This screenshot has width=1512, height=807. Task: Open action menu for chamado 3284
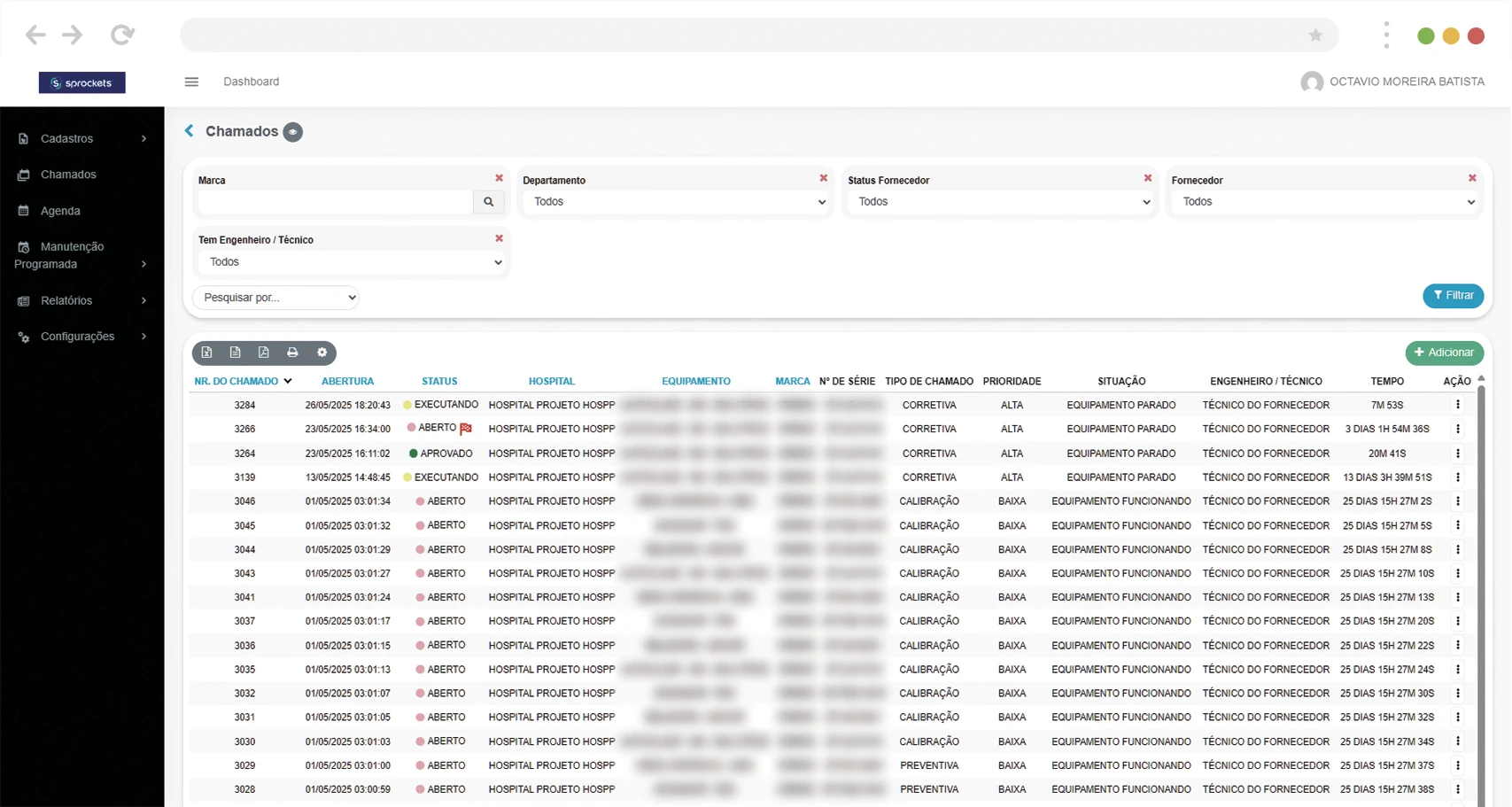click(x=1457, y=405)
